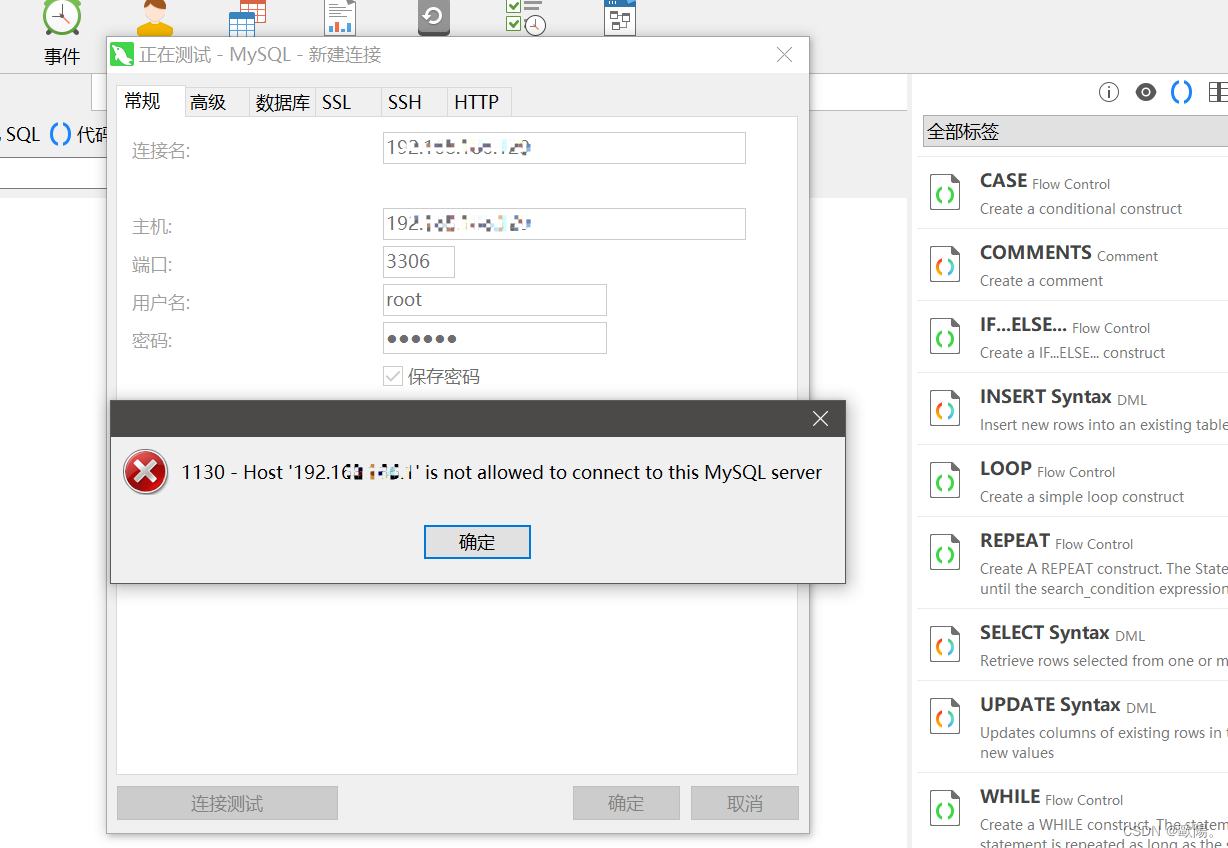The height and width of the screenshot is (848, 1228).
Task: Click the UPDATE Syntax snippet icon
Action: 945,717
